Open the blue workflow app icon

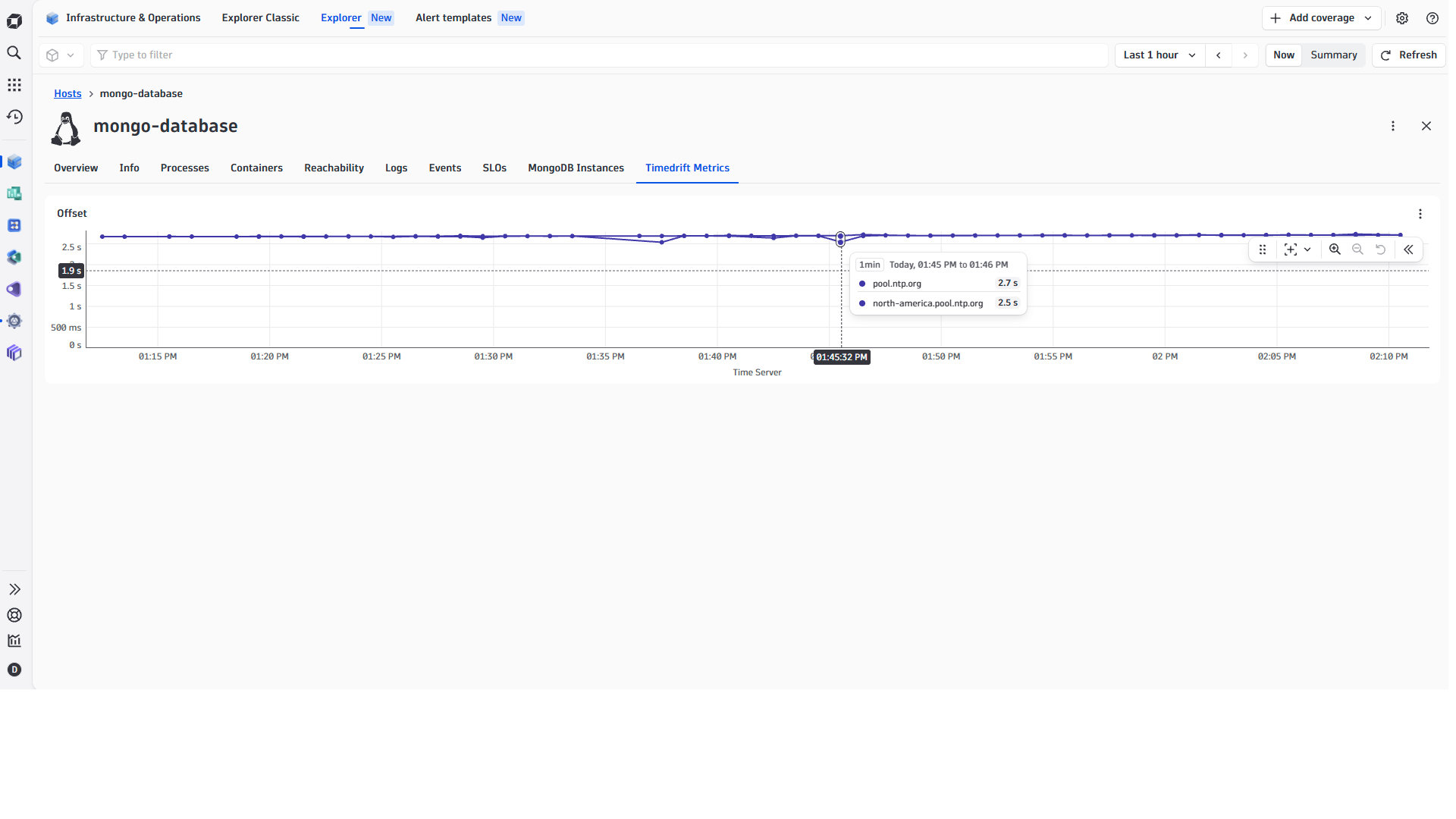click(x=14, y=226)
